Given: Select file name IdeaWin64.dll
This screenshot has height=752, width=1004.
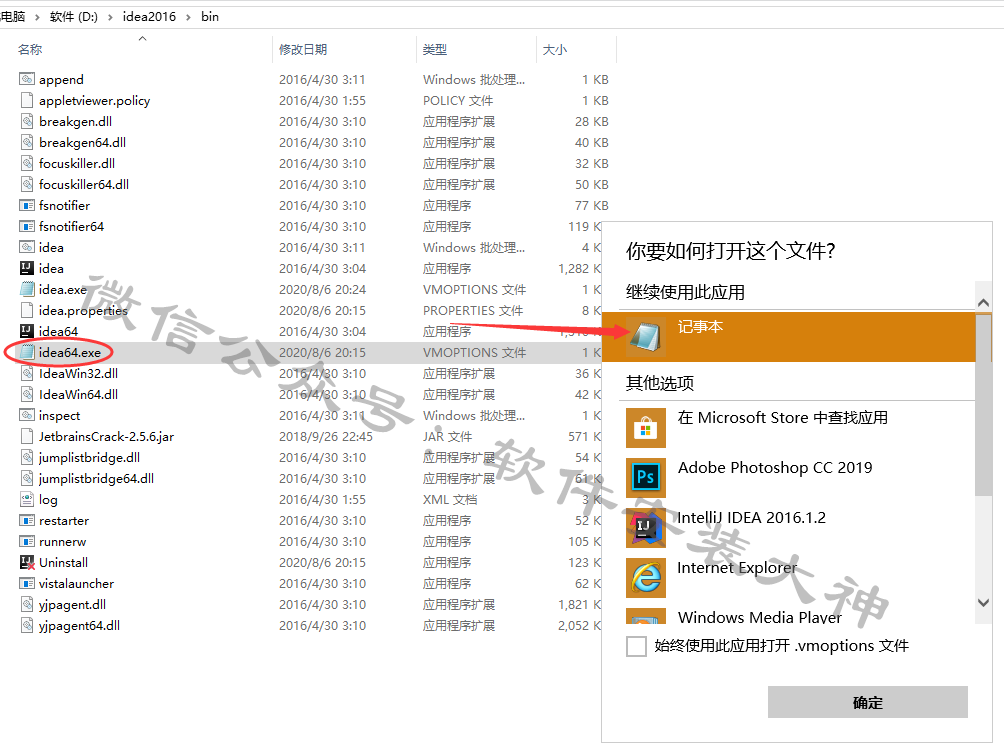Looking at the screenshot, I should click(x=78, y=395).
